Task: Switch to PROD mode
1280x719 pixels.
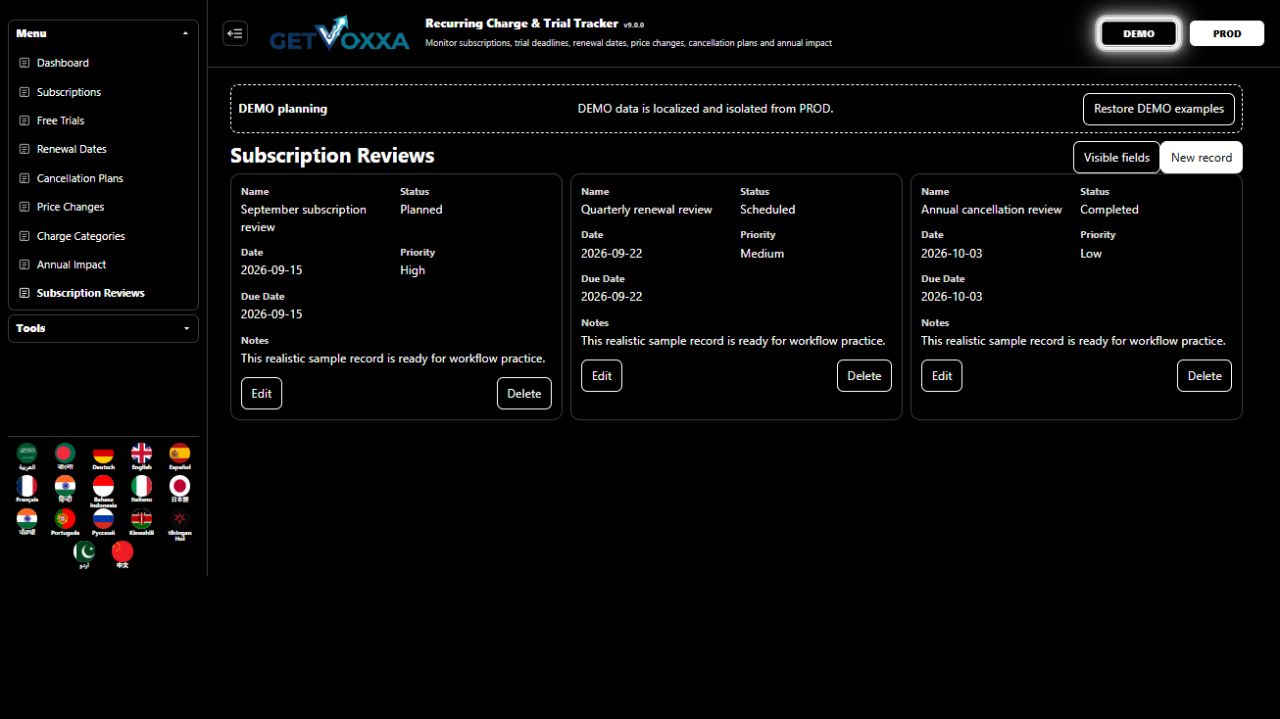Action: [x=1227, y=33]
